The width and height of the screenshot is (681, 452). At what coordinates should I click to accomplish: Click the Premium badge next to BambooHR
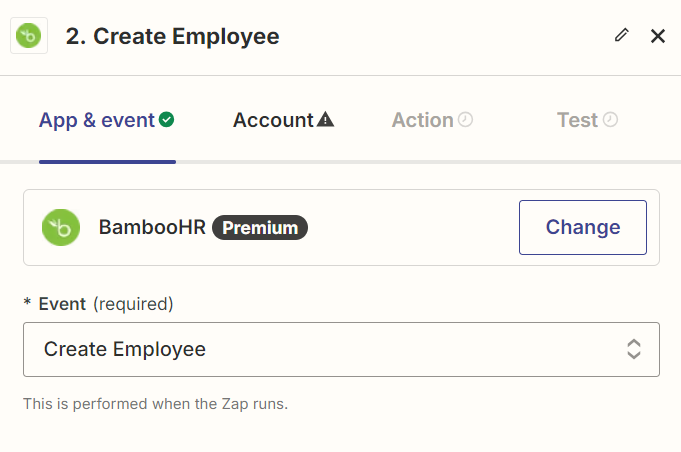[x=260, y=228]
